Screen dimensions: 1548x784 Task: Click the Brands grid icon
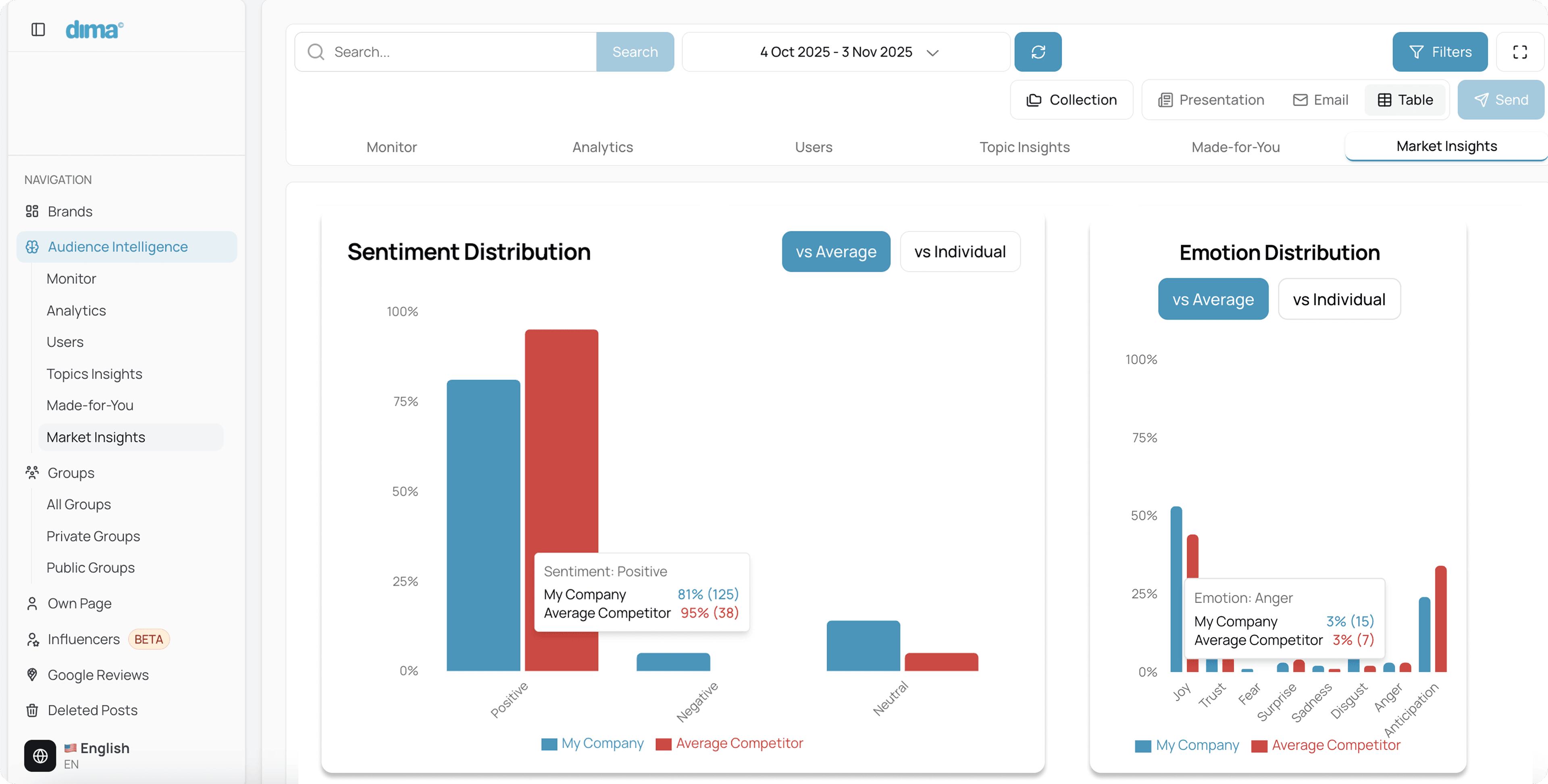click(32, 212)
